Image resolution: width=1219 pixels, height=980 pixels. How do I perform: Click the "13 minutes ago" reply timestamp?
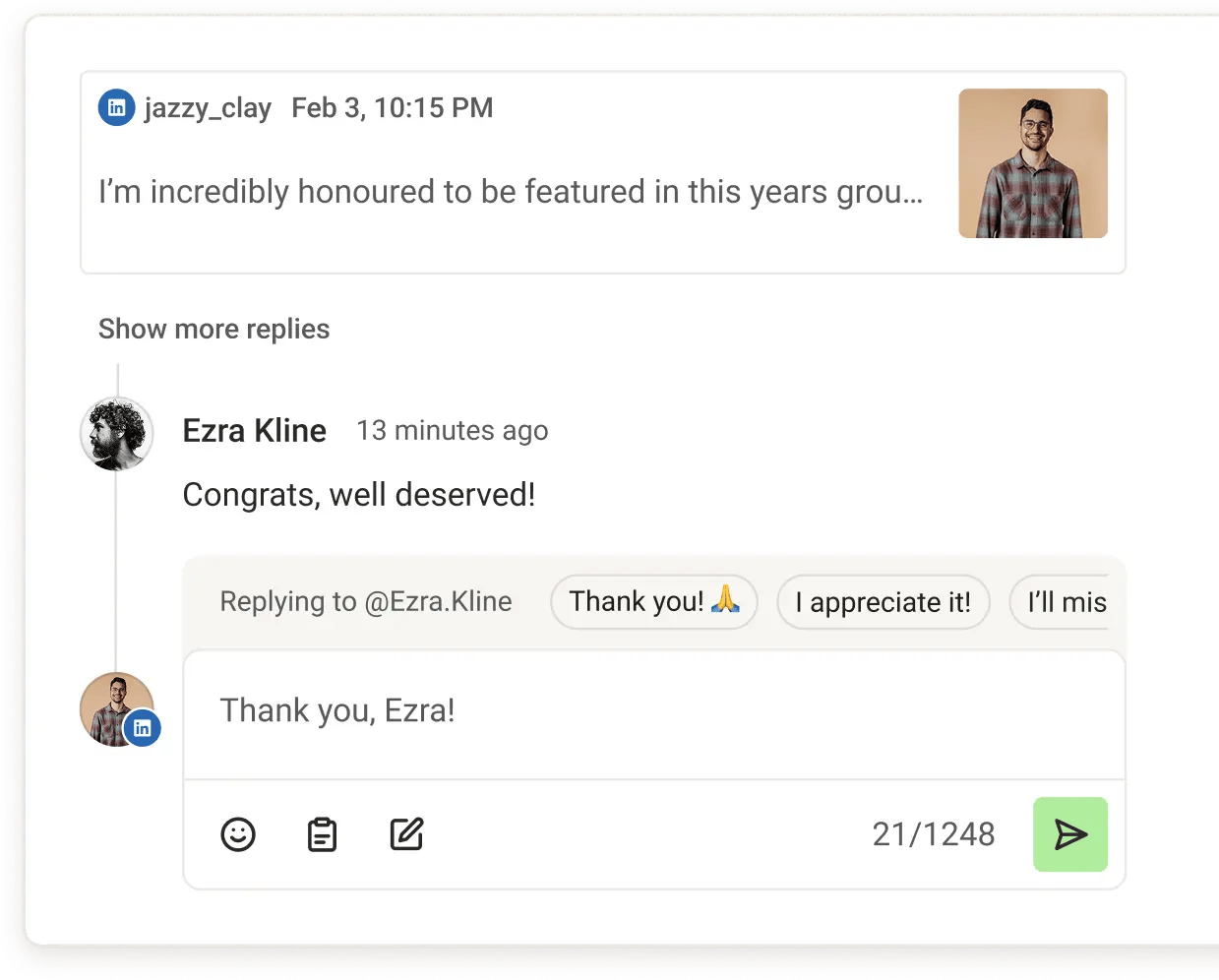(x=453, y=430)
